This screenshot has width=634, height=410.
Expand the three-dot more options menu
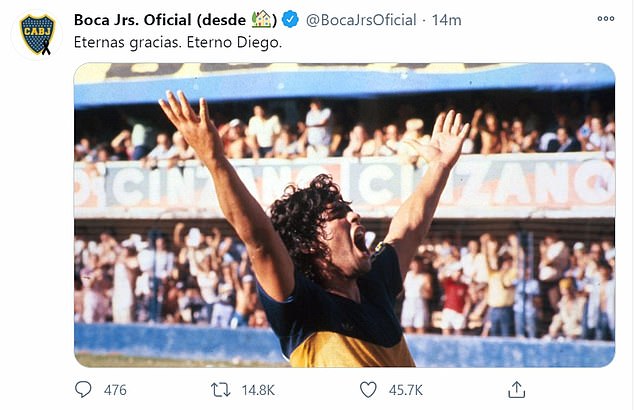(606, 19)
